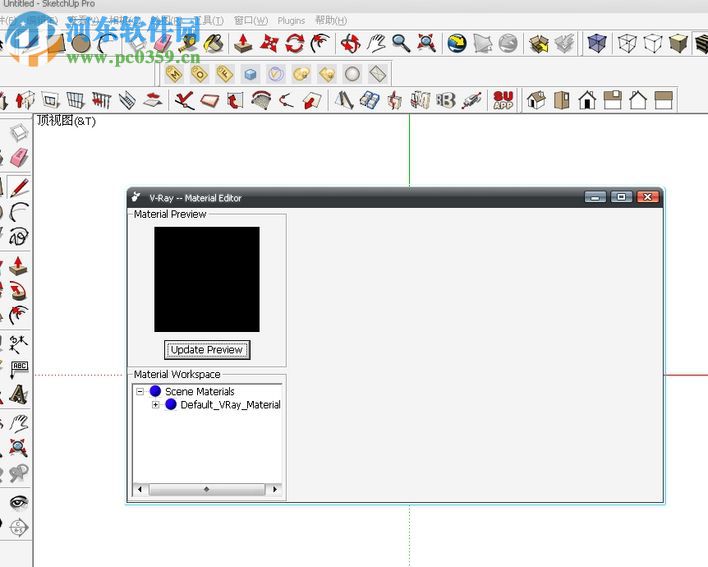Open the 窗口(W) menu
Viewport: 708px width, 567px height.
click(x=251, y=20)
